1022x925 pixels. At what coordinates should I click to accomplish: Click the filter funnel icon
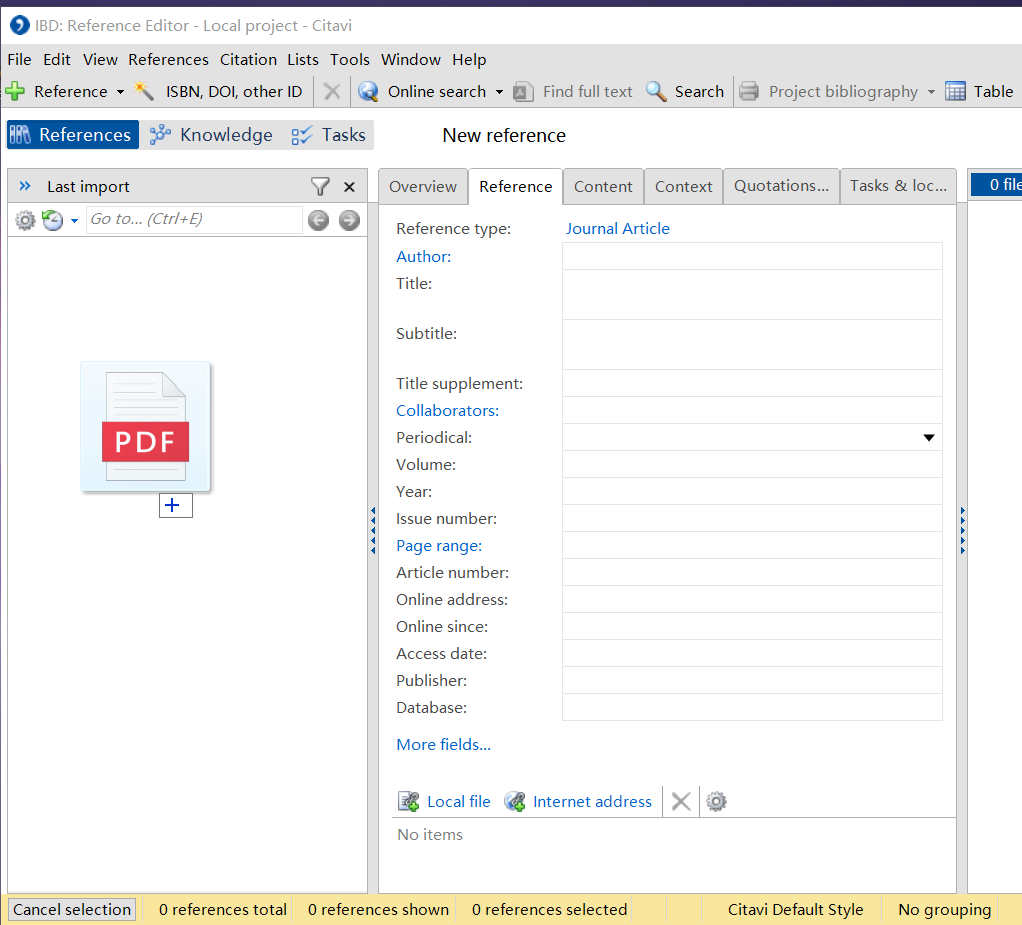click(320, 186)
